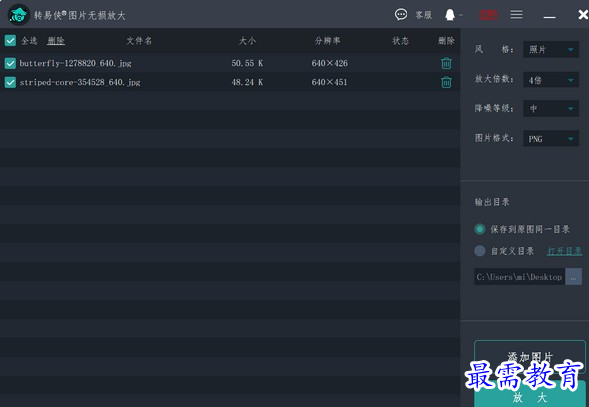Click the 删除 link beside 全选
This screenshot has width=589, height=407.
click(x=56, y=41)
